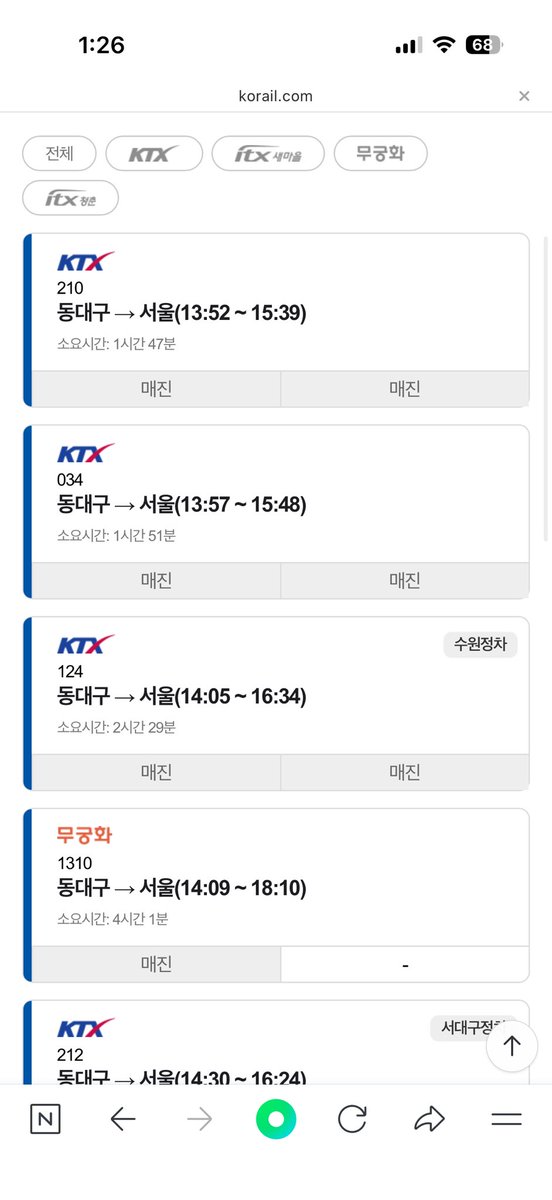Tap right 매진 button for KTX 034
552x1200 pixels.
click(x=405, y=580)
